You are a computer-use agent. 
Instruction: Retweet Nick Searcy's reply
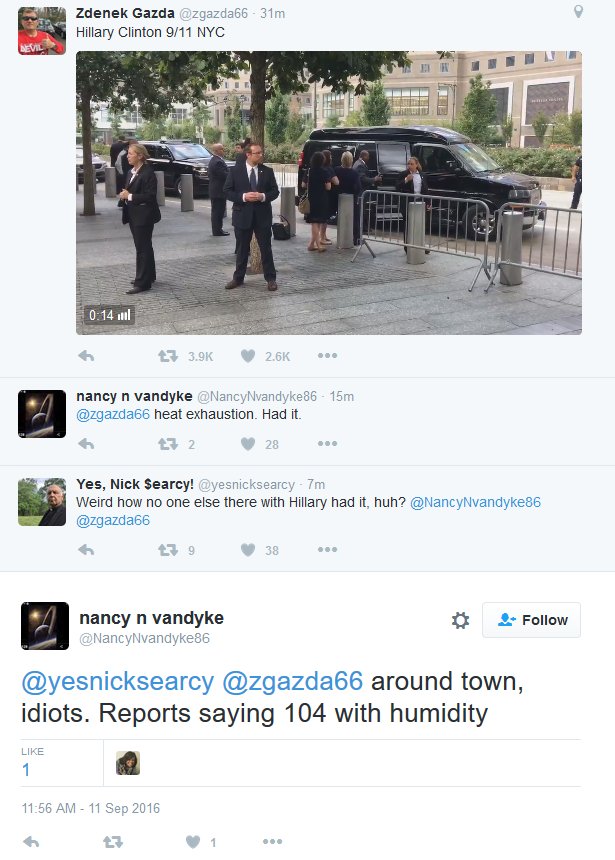[x=168, y=550]
